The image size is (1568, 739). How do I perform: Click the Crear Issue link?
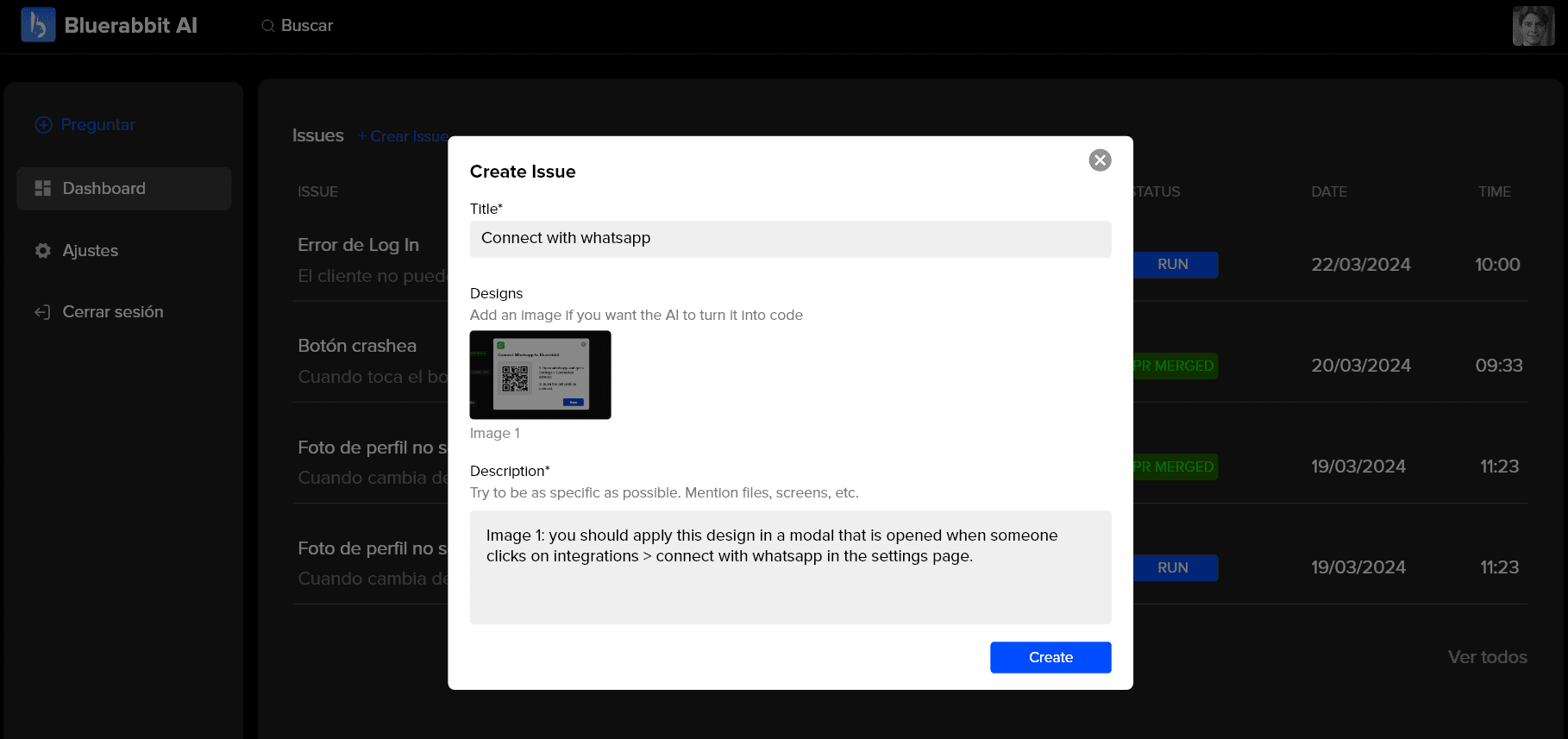[404, 136]
